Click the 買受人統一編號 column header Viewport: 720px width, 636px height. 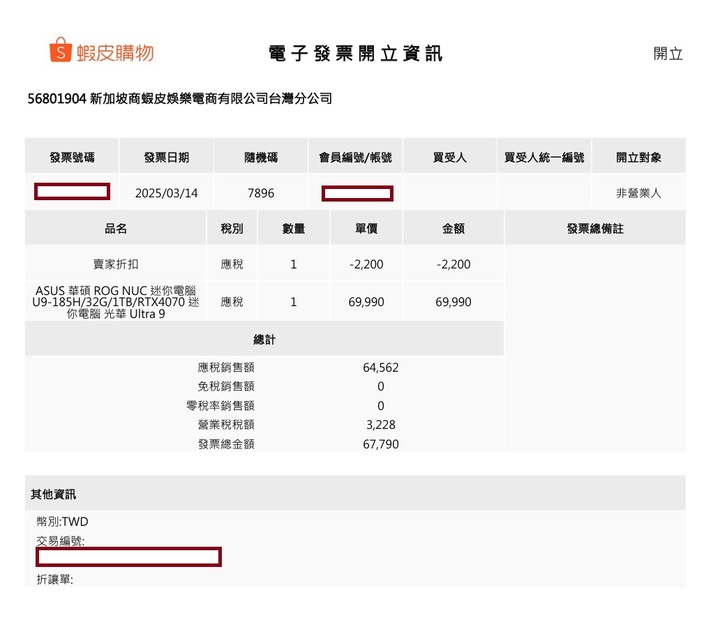tap(544, 158)
